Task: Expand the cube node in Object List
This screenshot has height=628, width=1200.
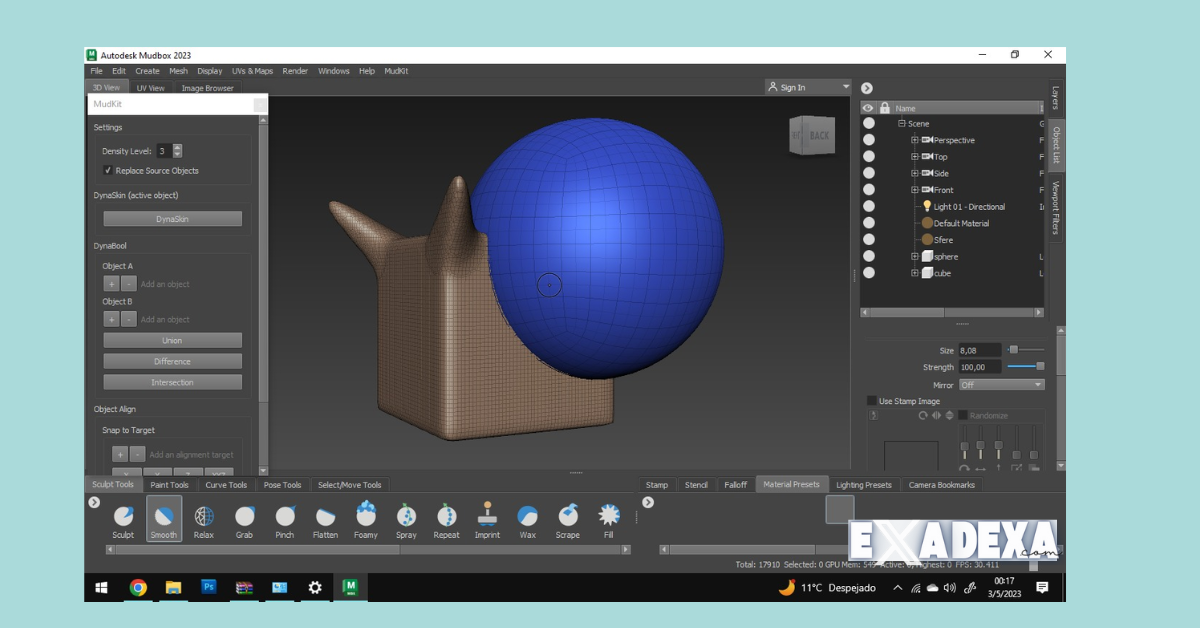Action: click(914, 272)
